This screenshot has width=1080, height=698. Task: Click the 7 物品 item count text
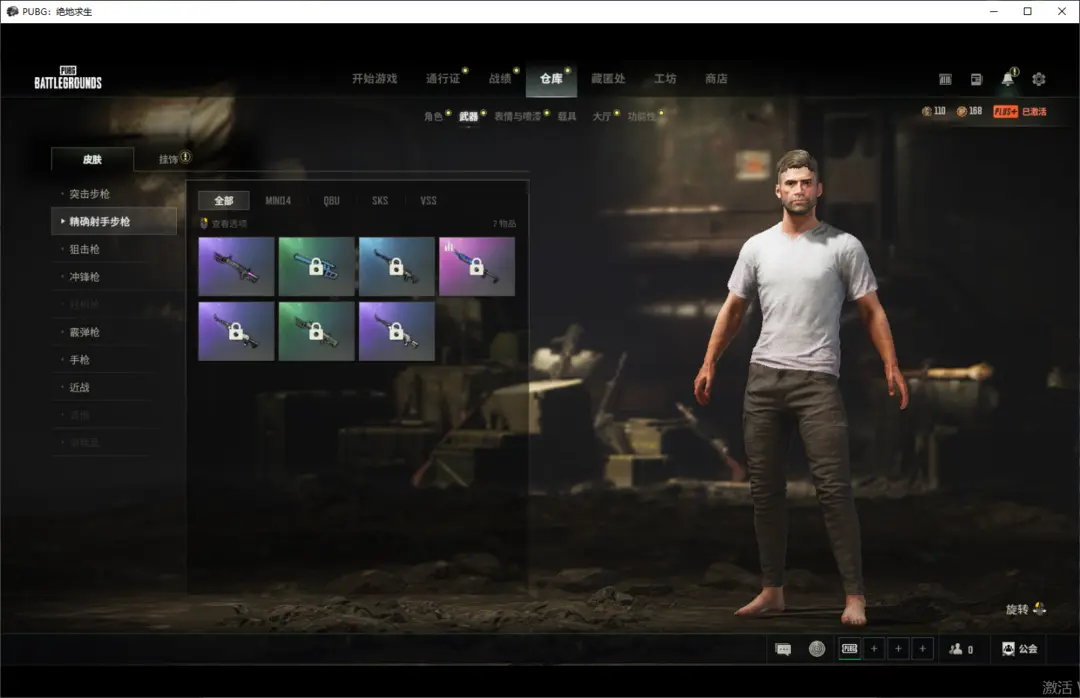(504, 223)
